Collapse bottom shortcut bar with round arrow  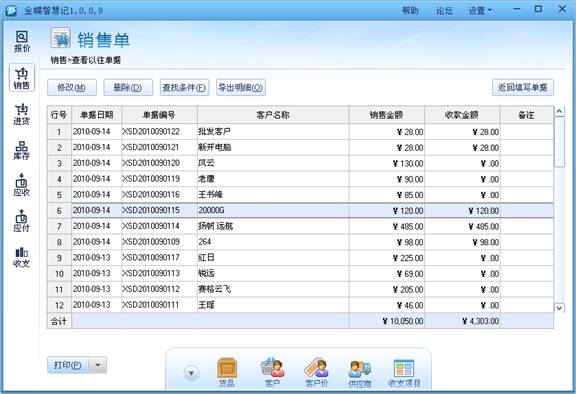pyautogui.click(x=191, y=373)
